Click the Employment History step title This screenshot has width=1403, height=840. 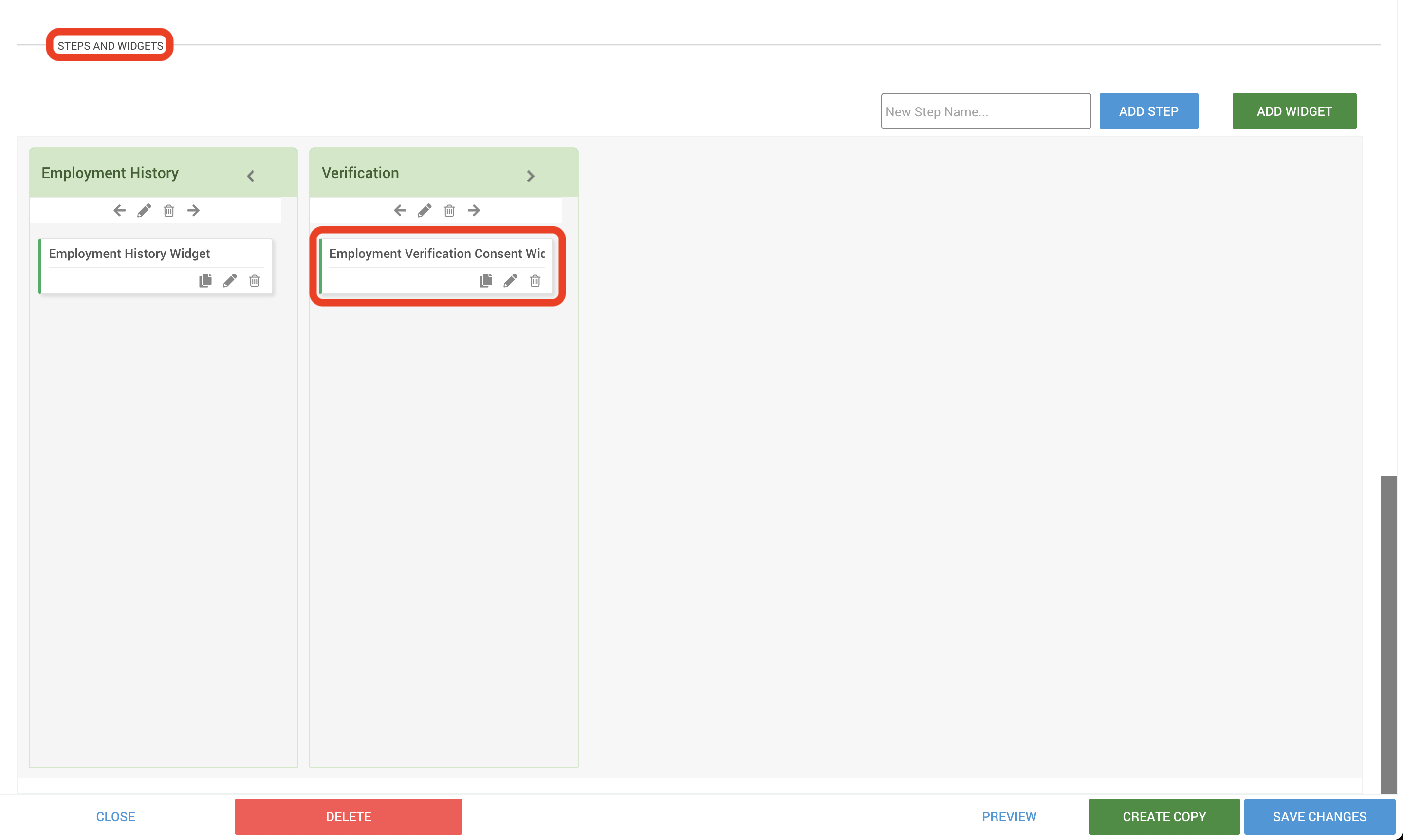(x=110, y=173)
